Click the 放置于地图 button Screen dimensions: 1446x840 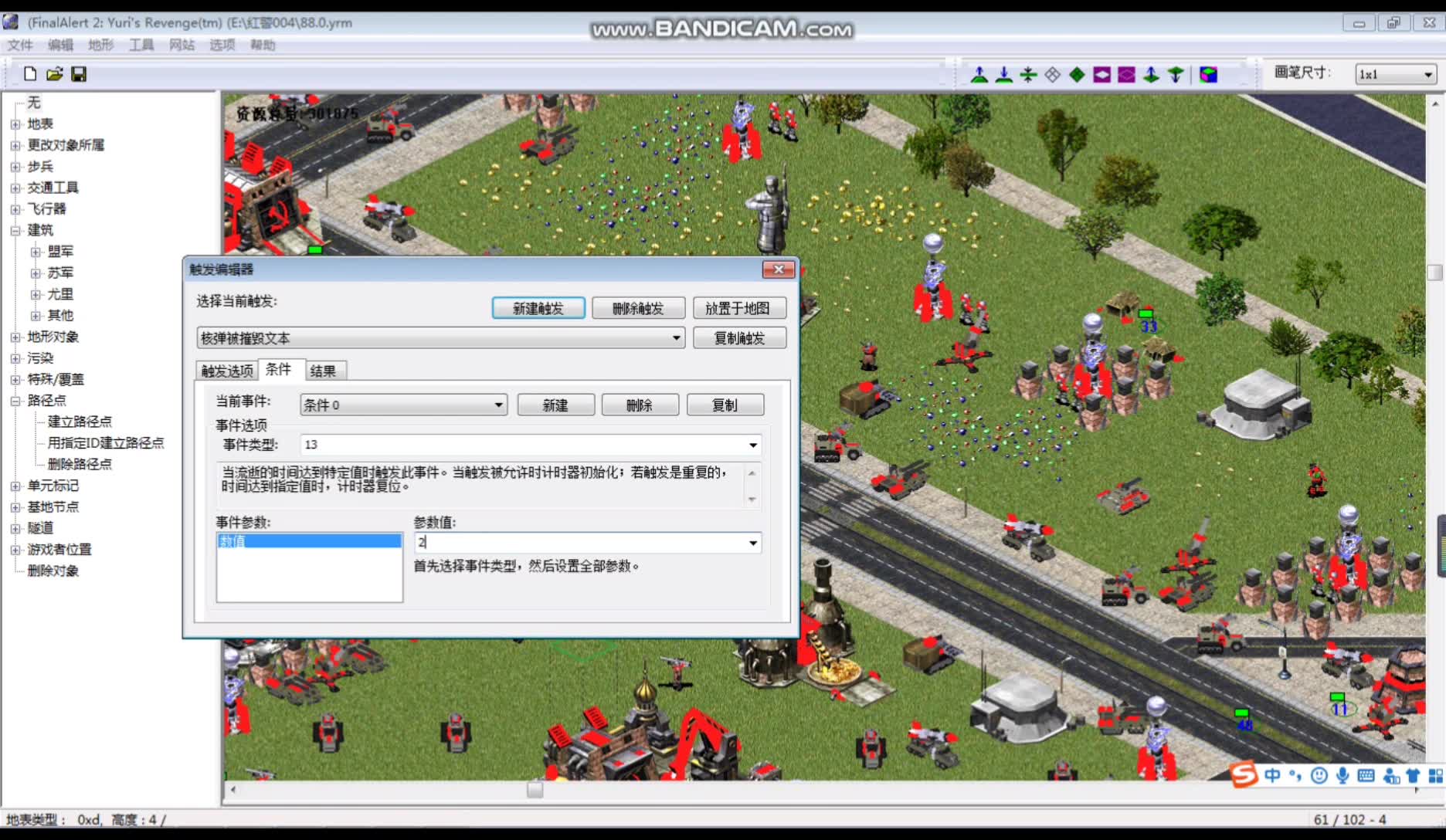pyautogui.click(x=739, y=308)
